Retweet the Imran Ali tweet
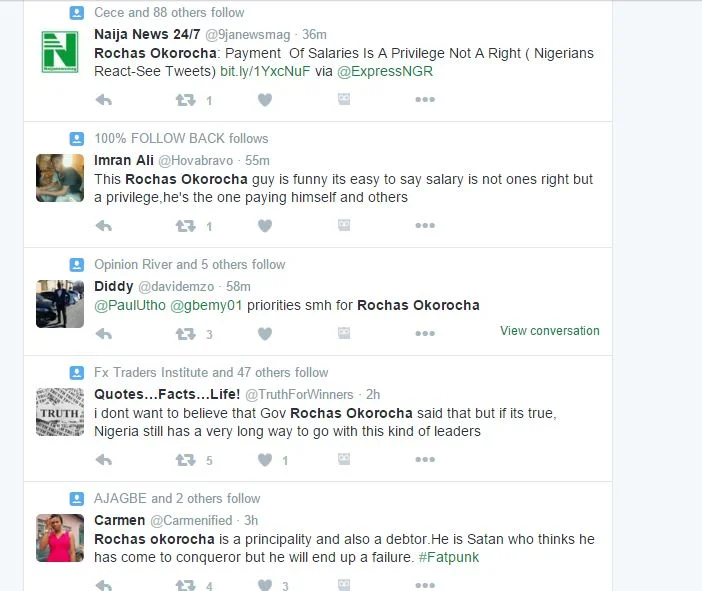This screenshot has height=591, width=702. 186,226
